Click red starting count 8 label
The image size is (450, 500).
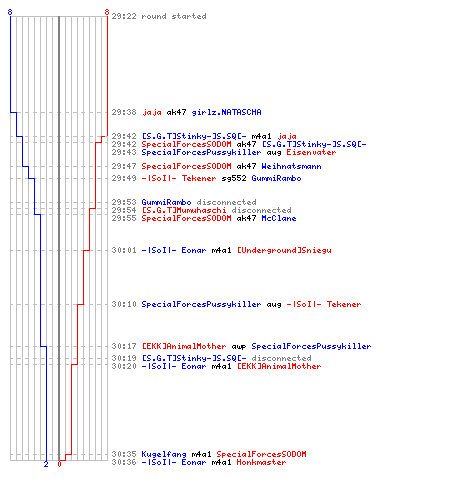(x=107, y=12)
